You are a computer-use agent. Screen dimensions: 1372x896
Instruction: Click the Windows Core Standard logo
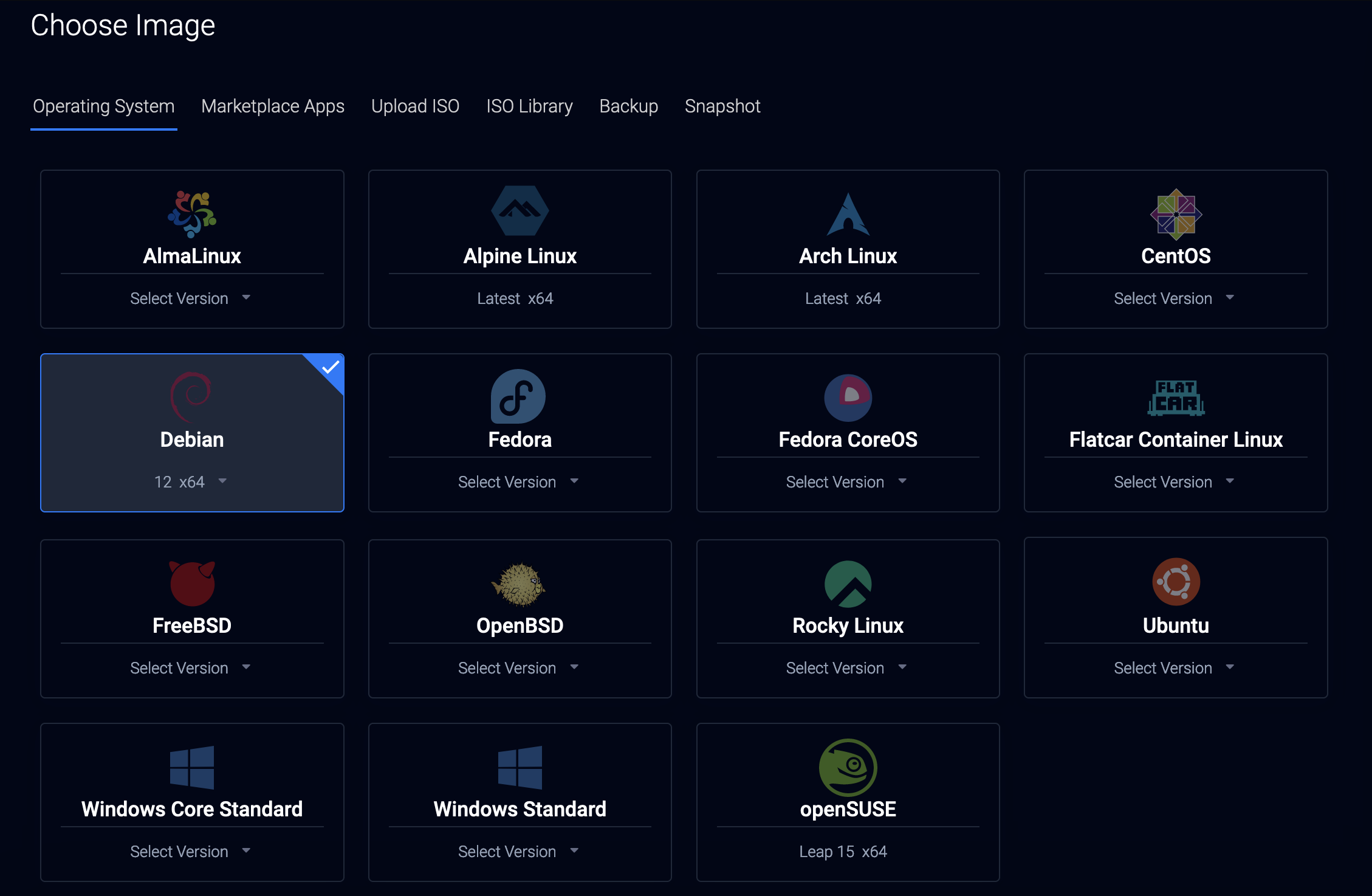click(192, 767)
